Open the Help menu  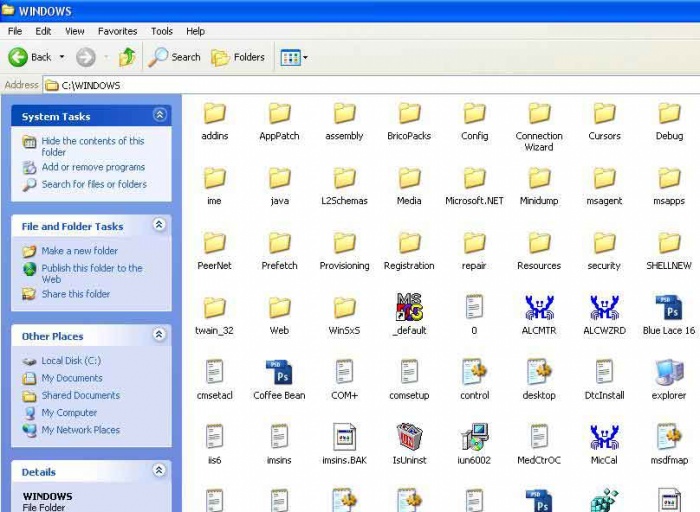pyautogui.click(x=196, y=31)
